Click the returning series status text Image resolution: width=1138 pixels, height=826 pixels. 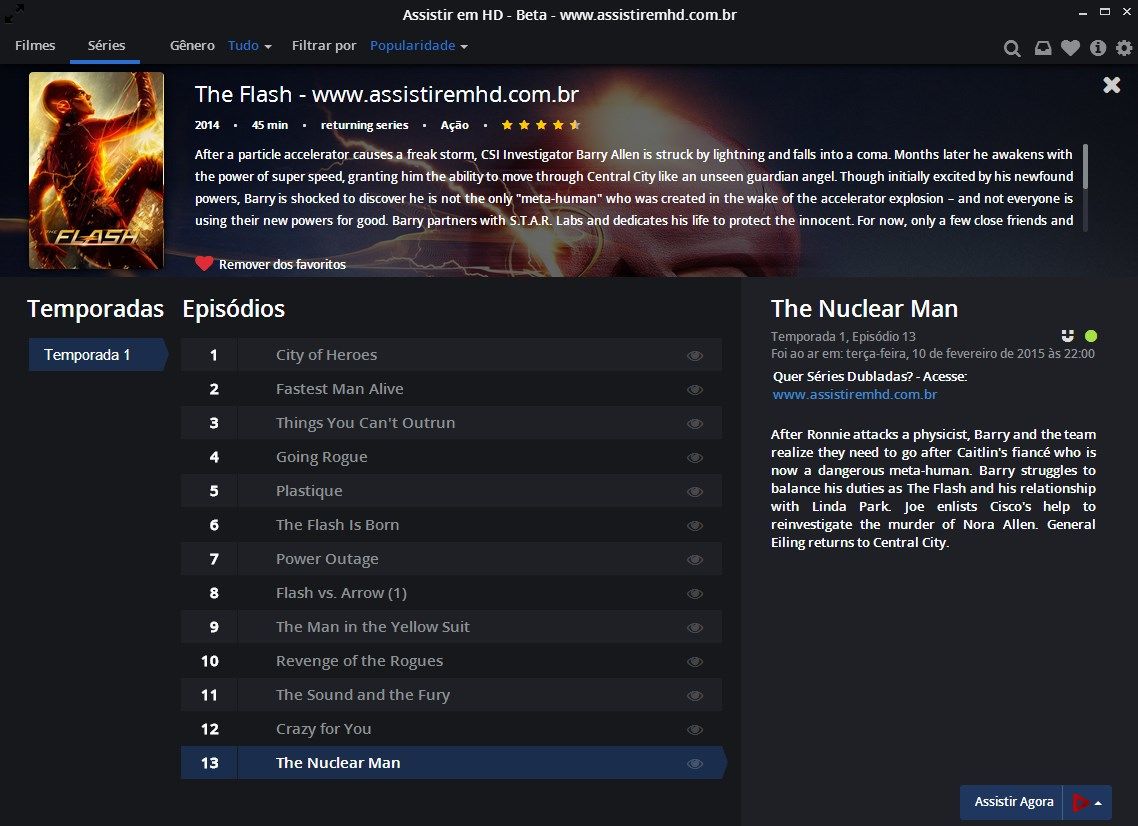tap(364, 125)
